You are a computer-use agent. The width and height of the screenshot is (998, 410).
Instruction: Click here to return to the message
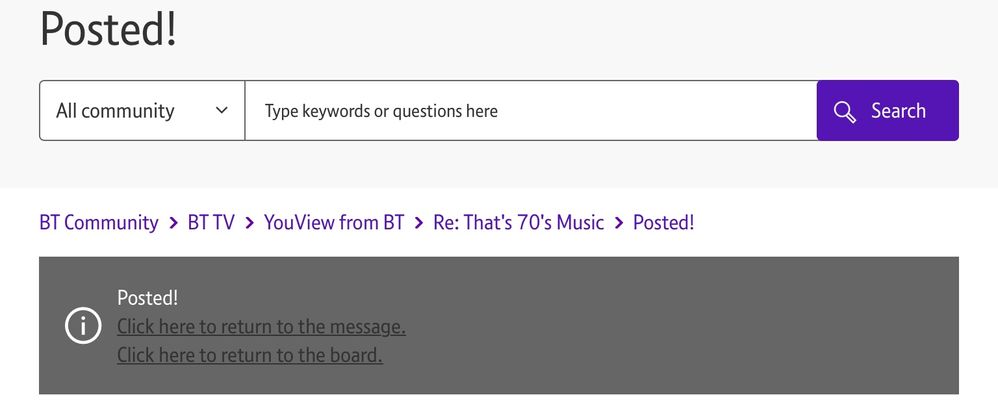click(x=261, y=326)
